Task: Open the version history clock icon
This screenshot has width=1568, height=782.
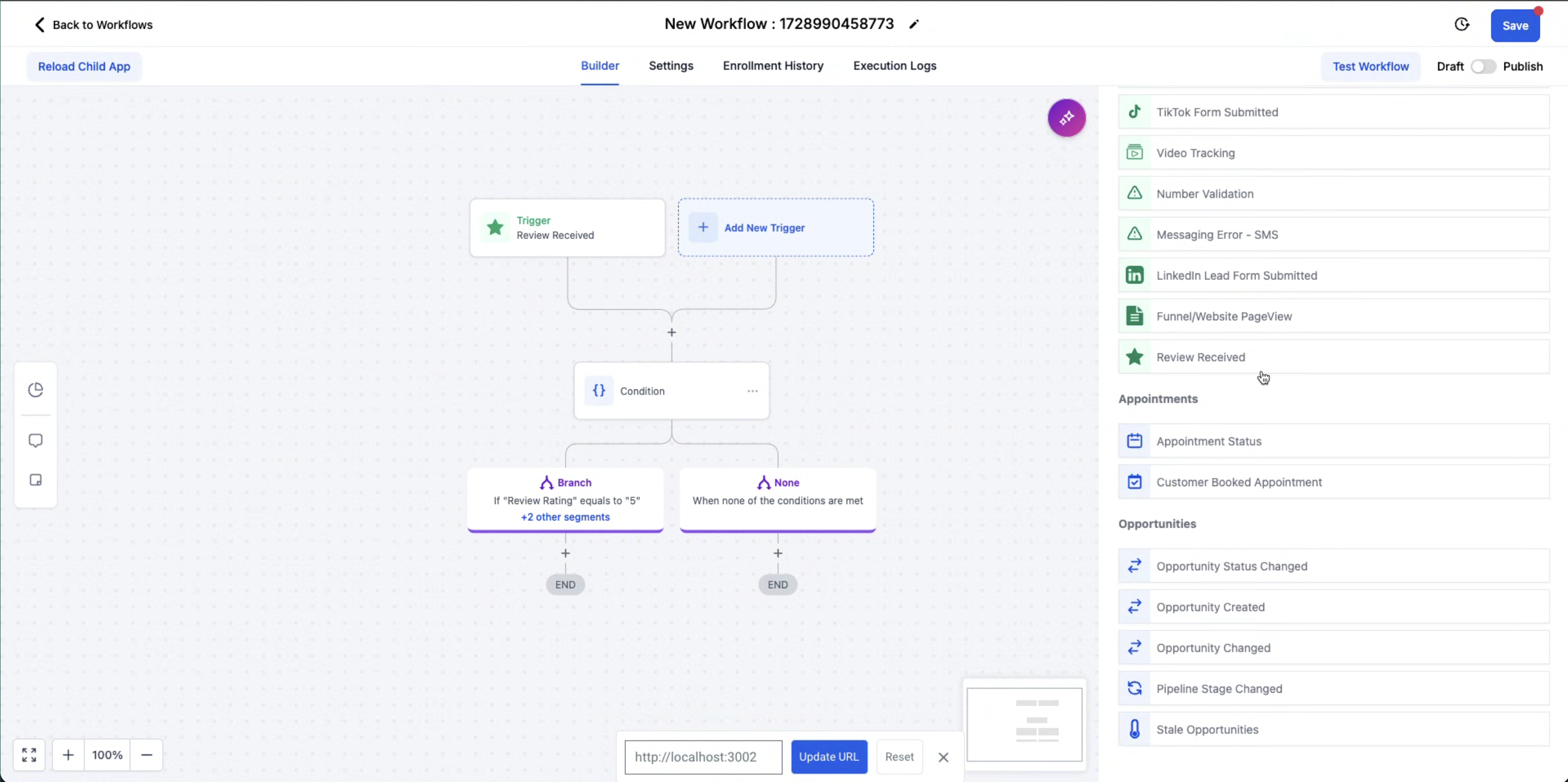Action: (x=1461, y=24)
